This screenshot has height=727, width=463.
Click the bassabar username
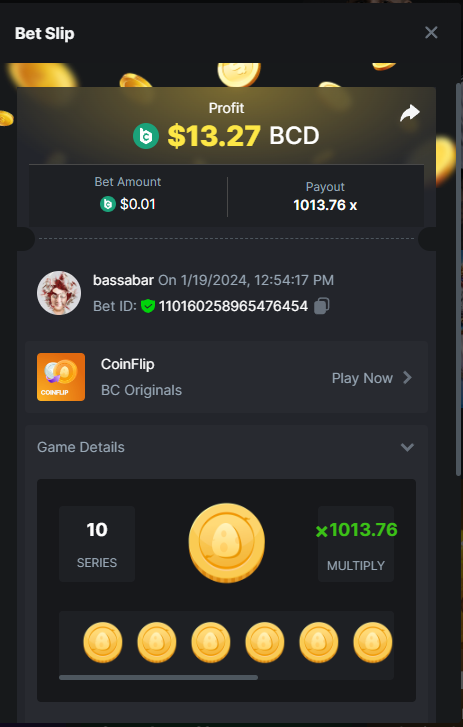point(123,280)
